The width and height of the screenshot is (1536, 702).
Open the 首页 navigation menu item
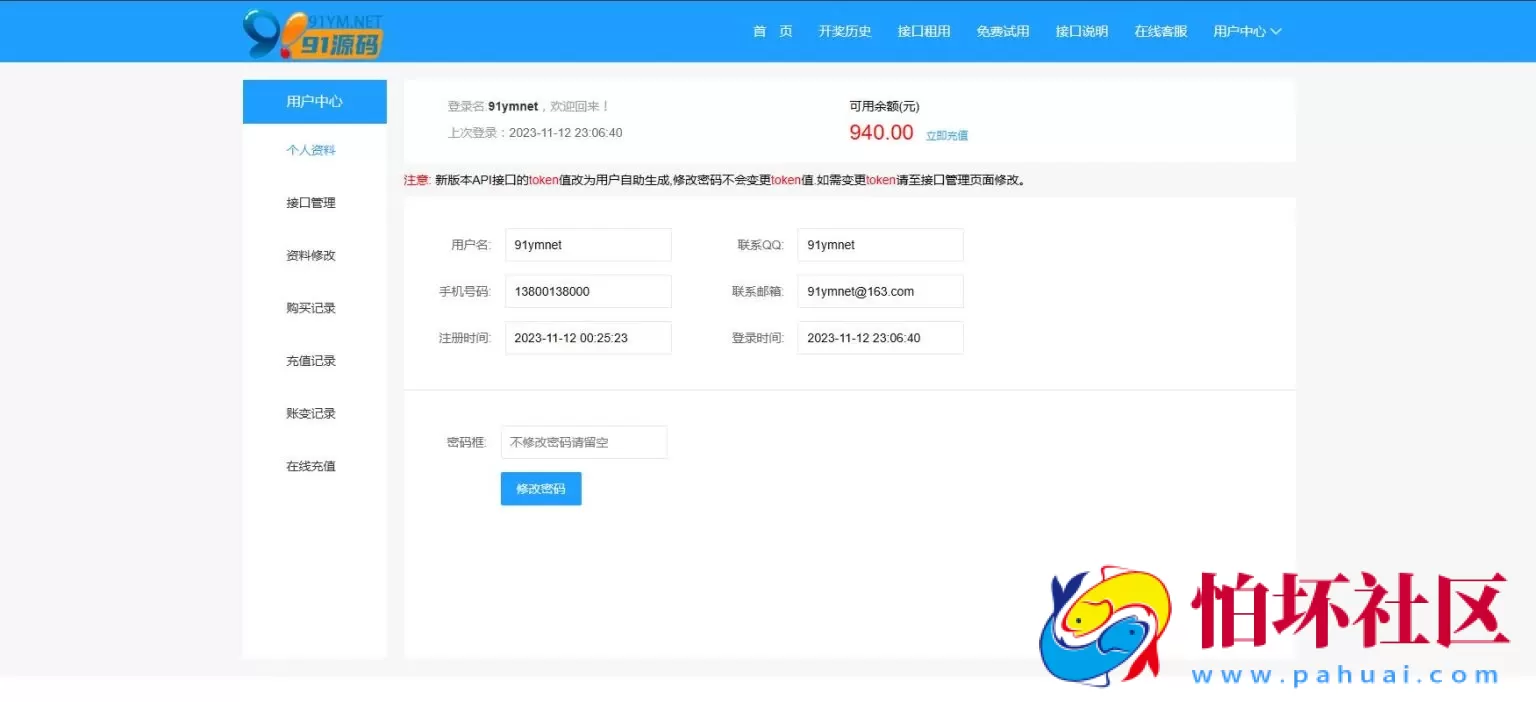[772, 31]
